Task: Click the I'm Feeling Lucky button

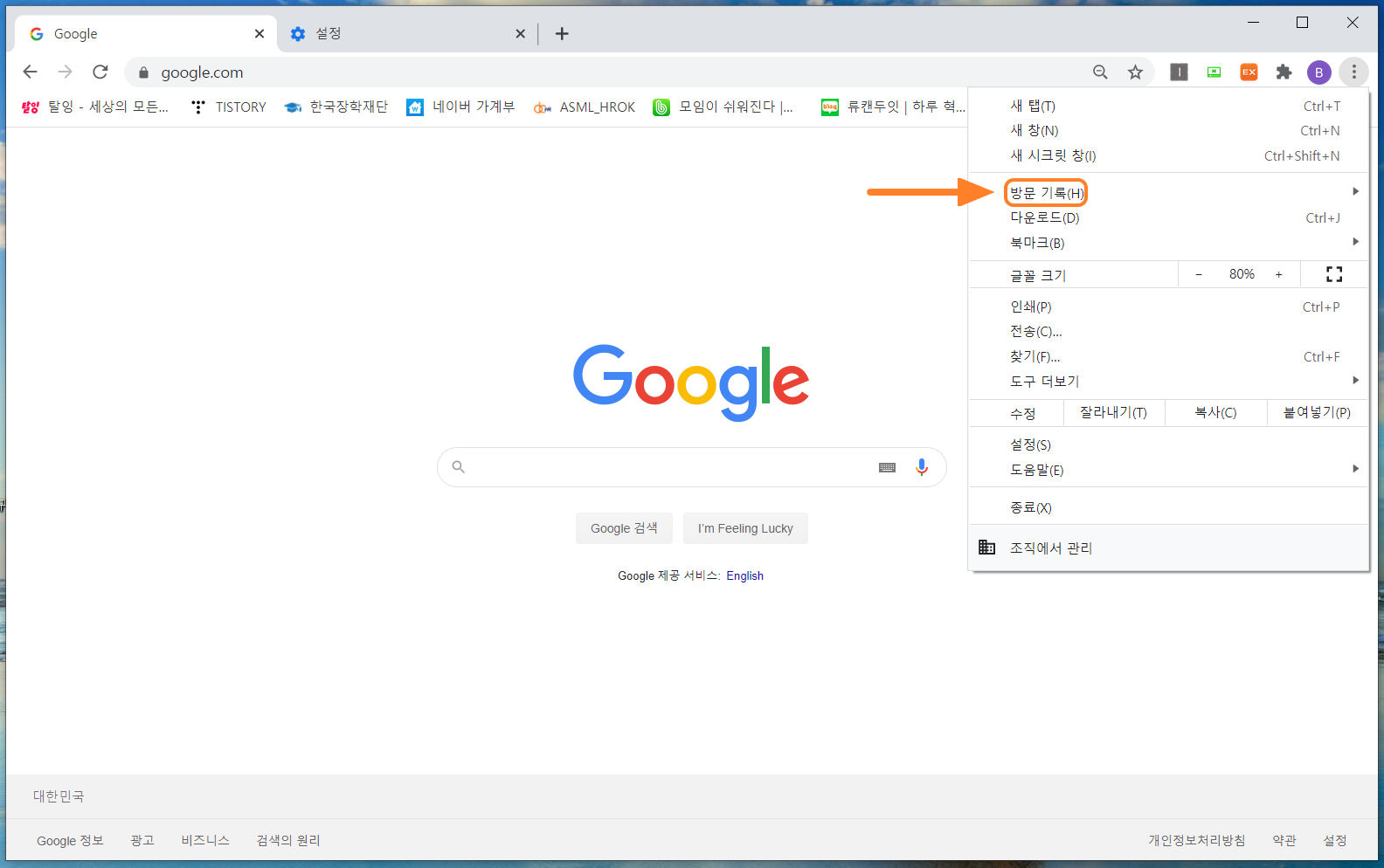Action: tap(745, 528)
